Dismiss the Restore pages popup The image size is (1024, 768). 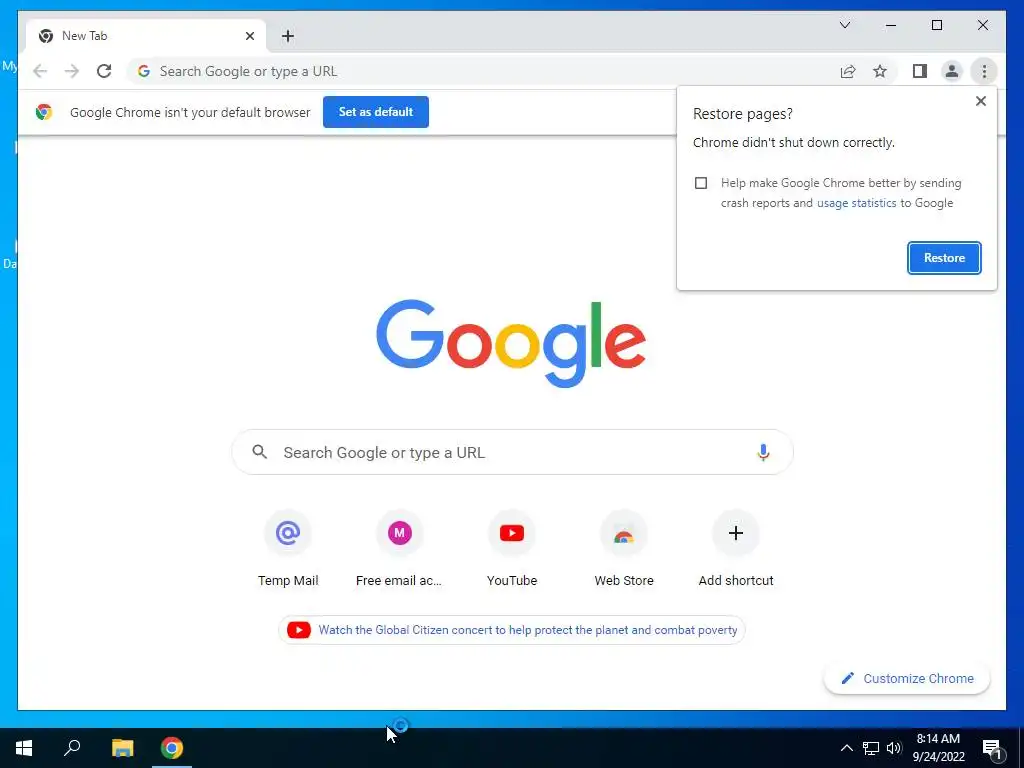pyautogui.click(x=980, y=101)
